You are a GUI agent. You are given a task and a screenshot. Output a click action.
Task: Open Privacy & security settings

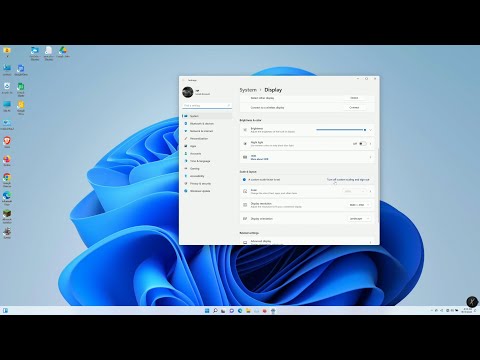pyautogui.click(x=207, y=184)
